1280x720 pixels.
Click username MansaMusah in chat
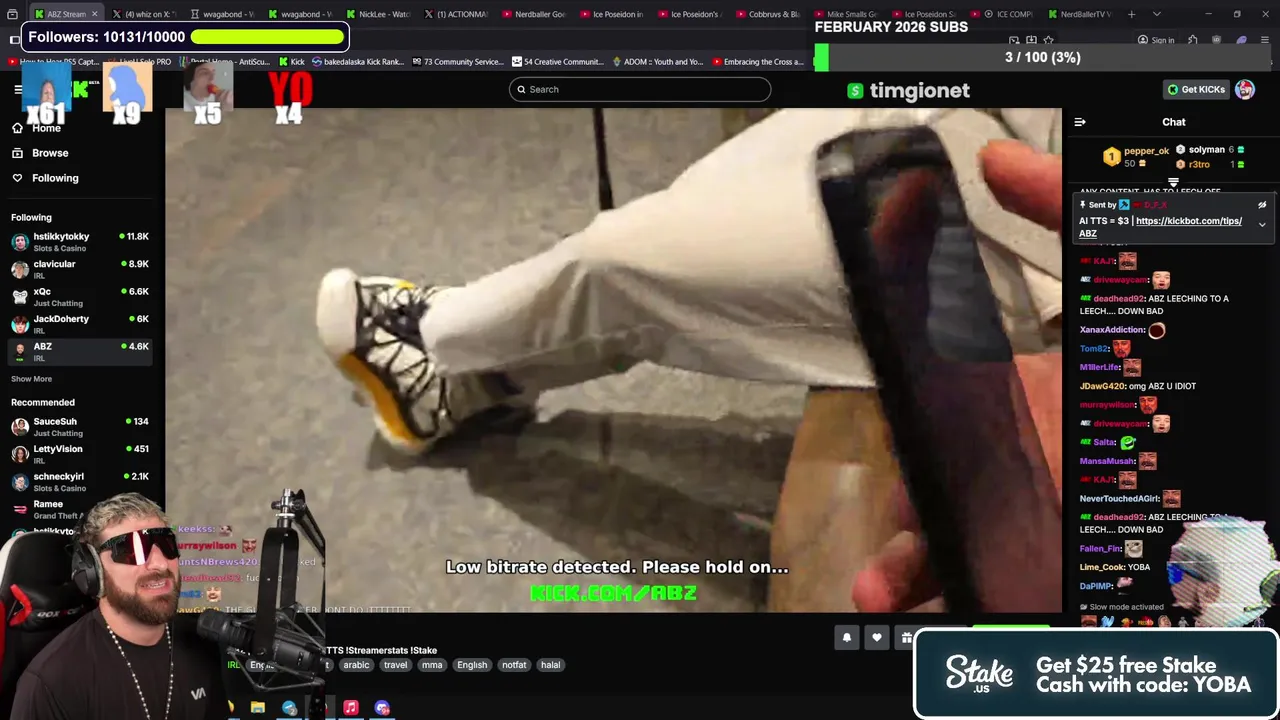[x=1107, y=461]
